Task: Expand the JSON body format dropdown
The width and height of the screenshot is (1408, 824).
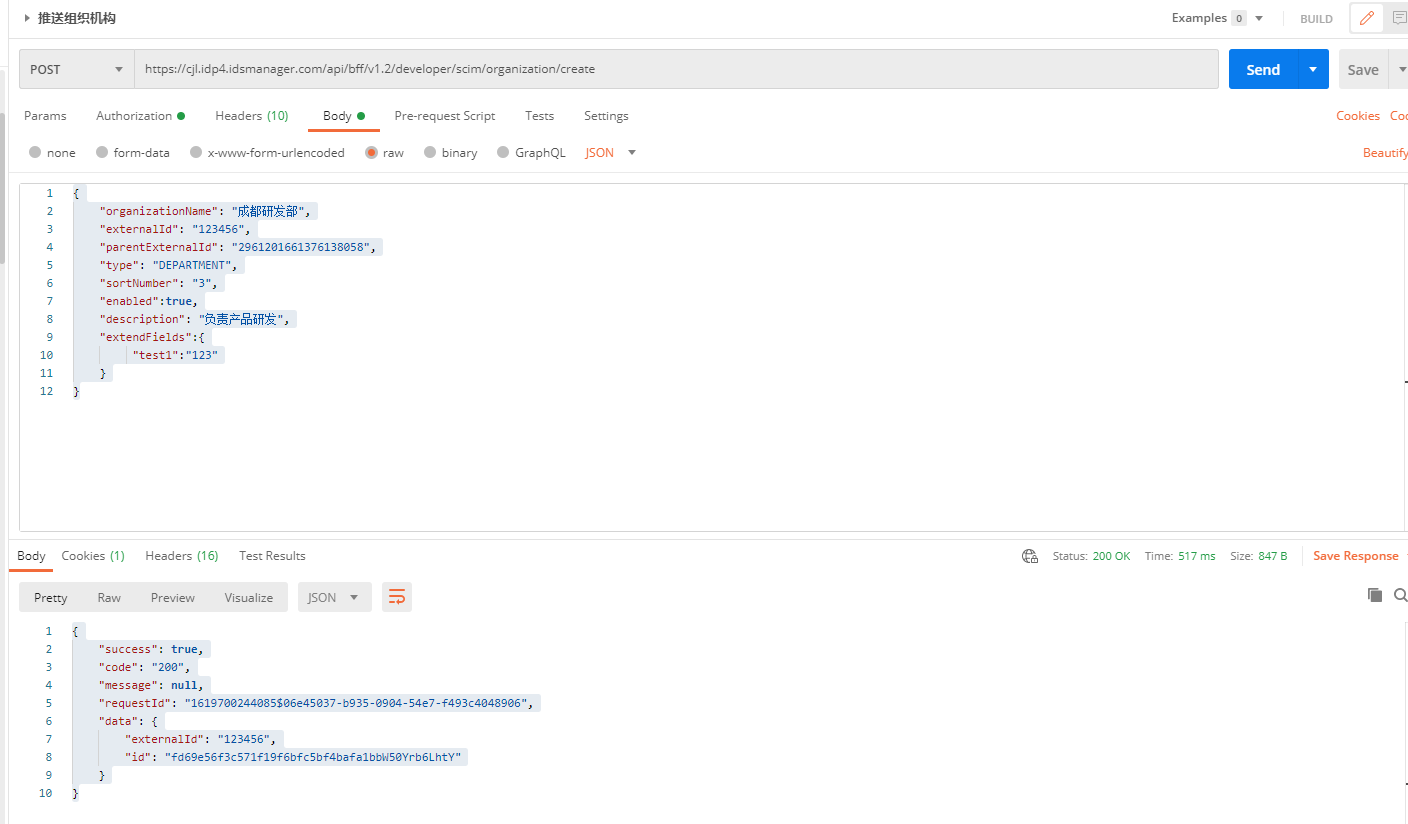Action: tap(611, 153)
